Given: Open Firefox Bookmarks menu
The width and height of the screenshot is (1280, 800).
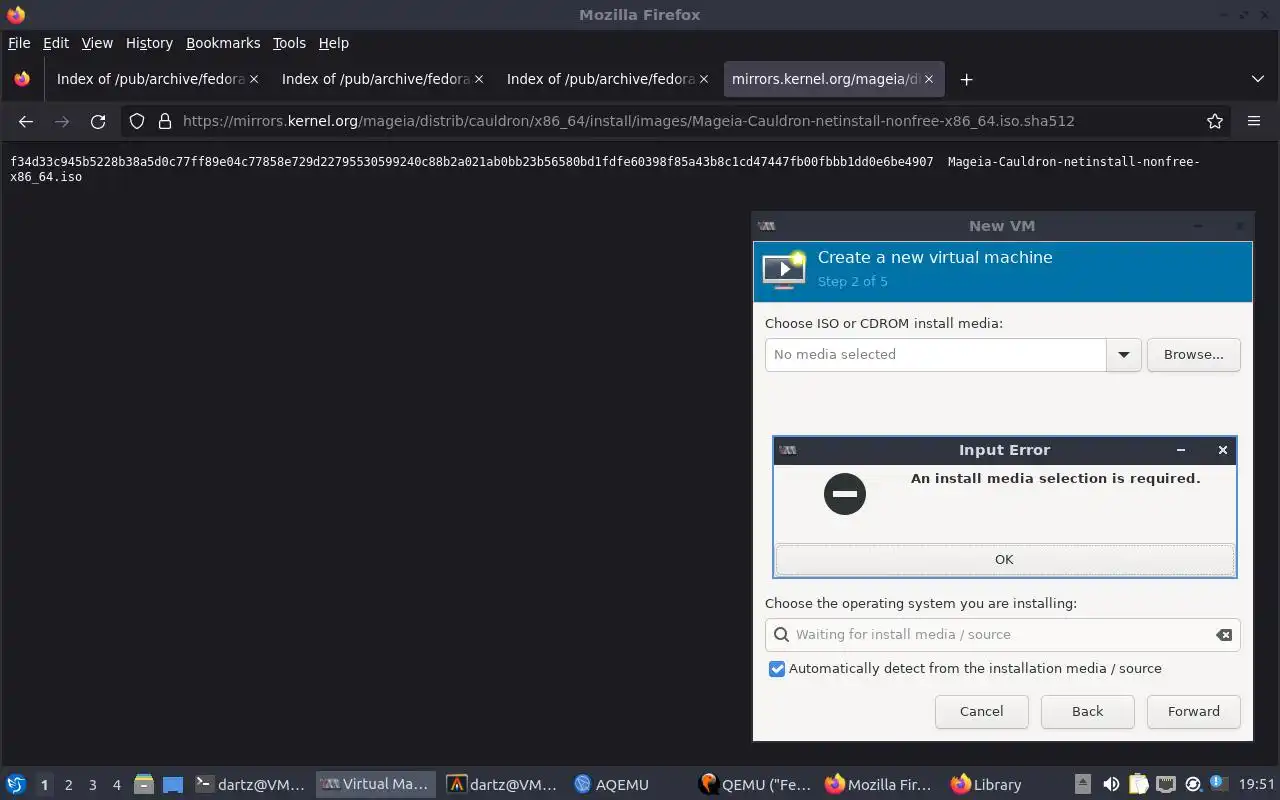Looking at the screenshot, I should point(223,43).
